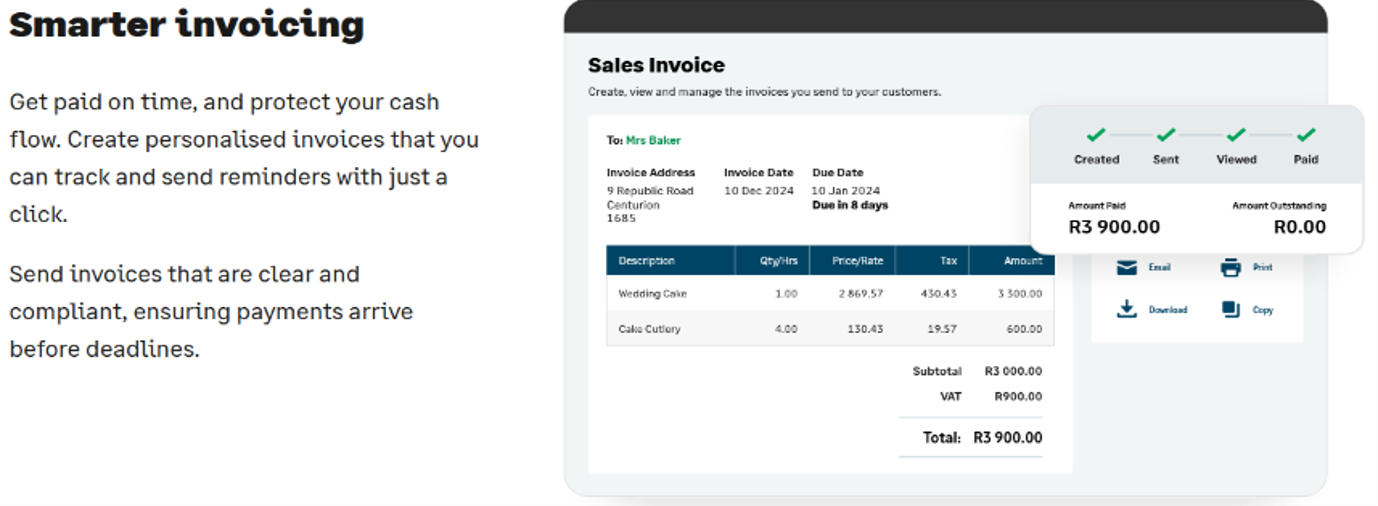Click the Copy icon
1378x506 pixels.
(1231, 309)
